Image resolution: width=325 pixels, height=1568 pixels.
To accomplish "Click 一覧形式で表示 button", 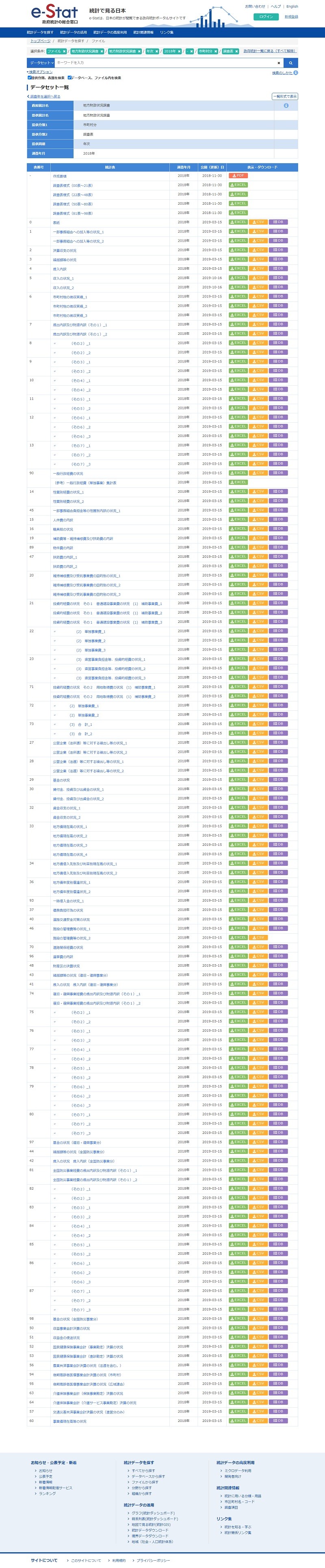I will click(x=284, y=96).
